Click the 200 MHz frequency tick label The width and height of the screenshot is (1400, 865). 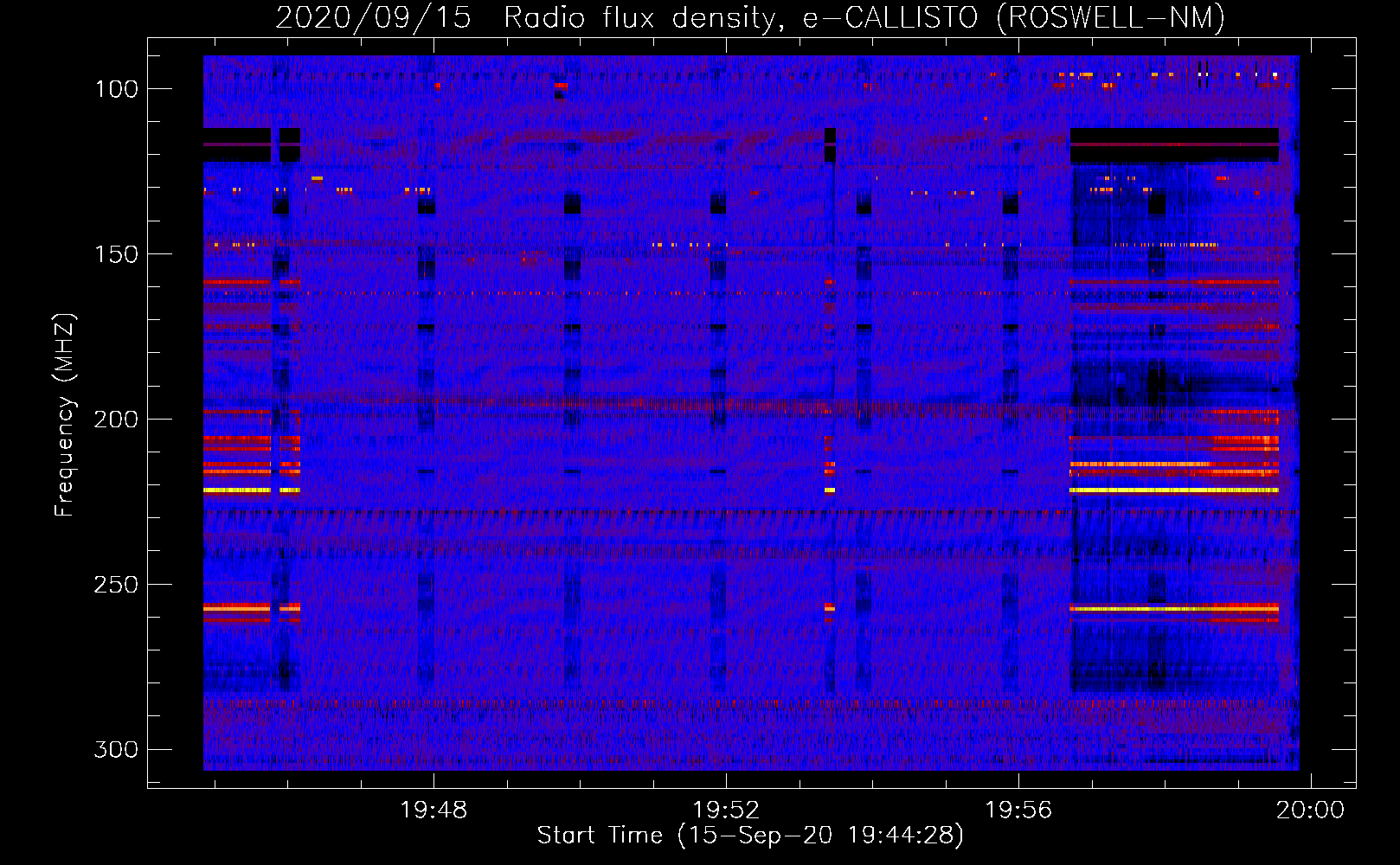pos(116,420)
